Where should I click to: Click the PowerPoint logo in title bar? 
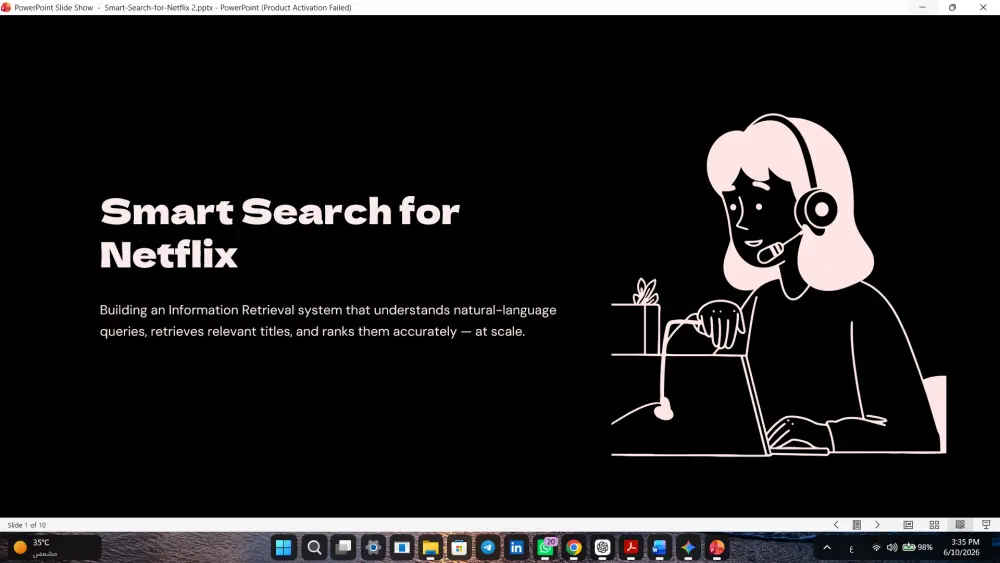[x=6, y=8]
